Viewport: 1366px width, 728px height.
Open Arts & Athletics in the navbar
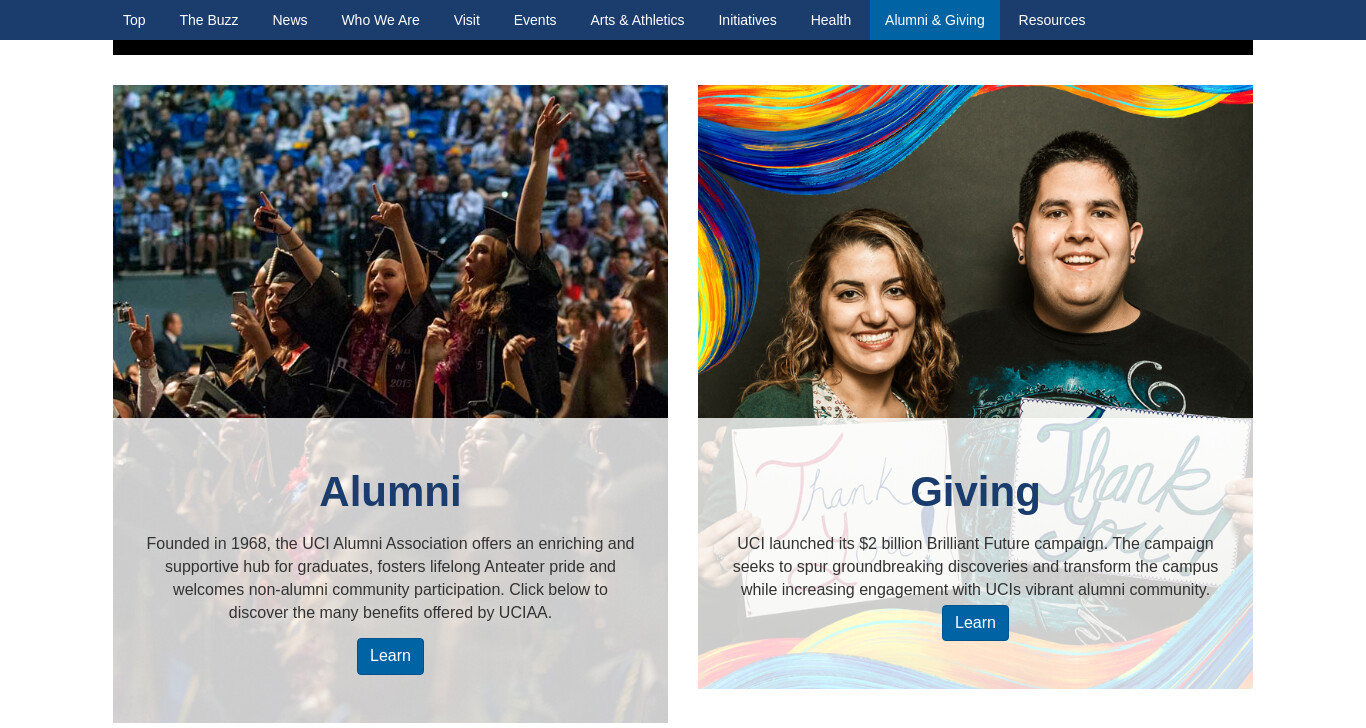click(637, 20)
